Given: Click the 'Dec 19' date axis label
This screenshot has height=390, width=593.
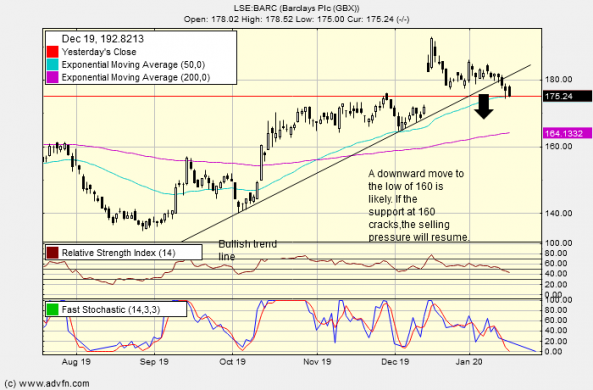Looking at the screenshot, I should pyautogui.click(x=395, y=362).
